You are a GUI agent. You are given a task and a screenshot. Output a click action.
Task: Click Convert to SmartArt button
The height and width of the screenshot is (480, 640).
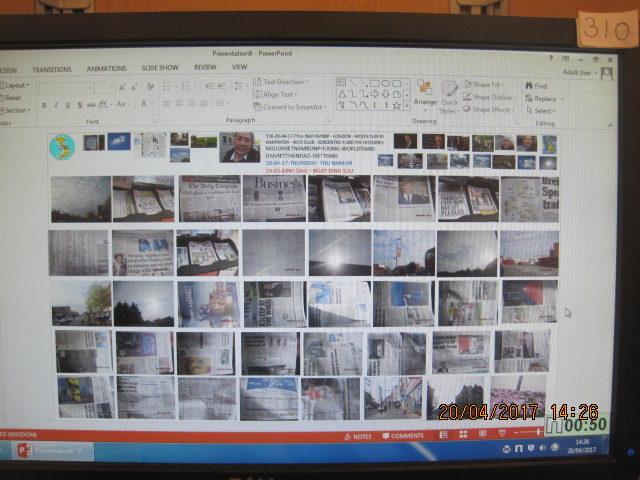point(290,107)
